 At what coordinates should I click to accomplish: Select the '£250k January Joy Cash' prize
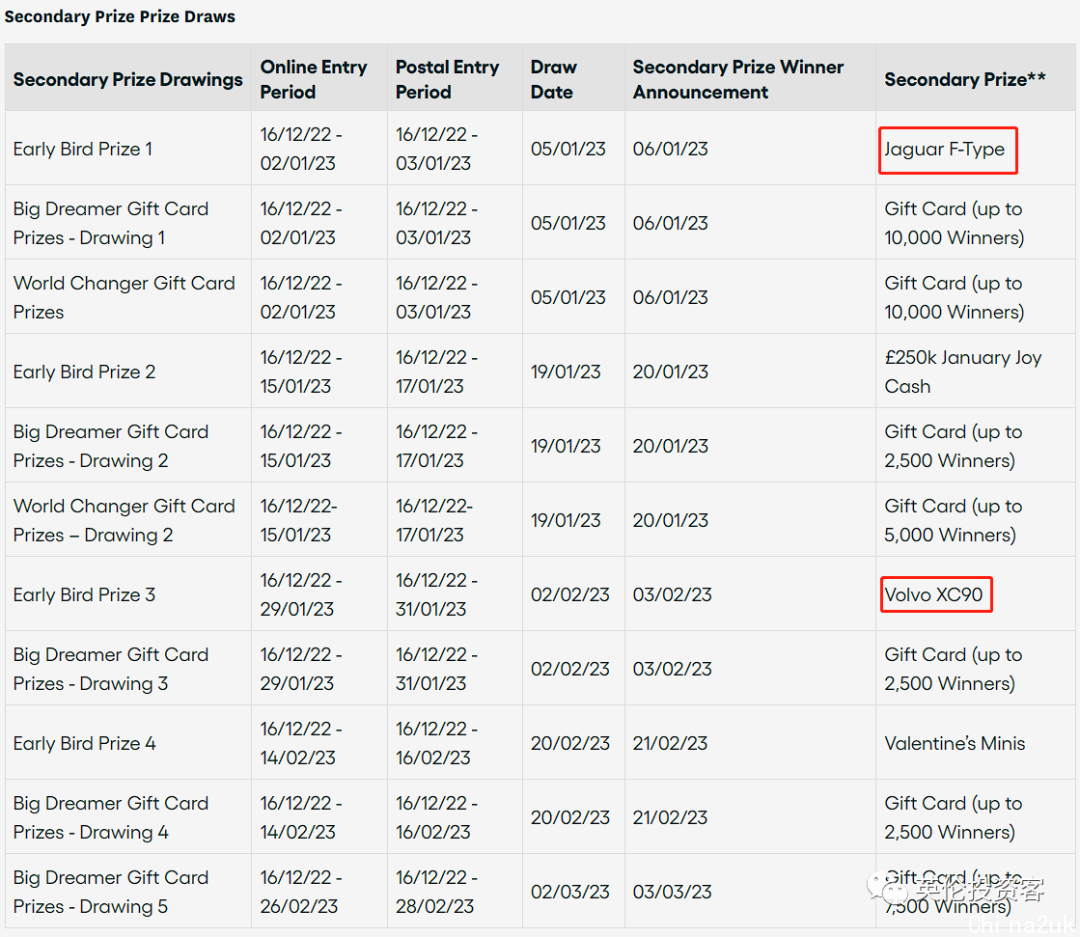coord(963,372)
